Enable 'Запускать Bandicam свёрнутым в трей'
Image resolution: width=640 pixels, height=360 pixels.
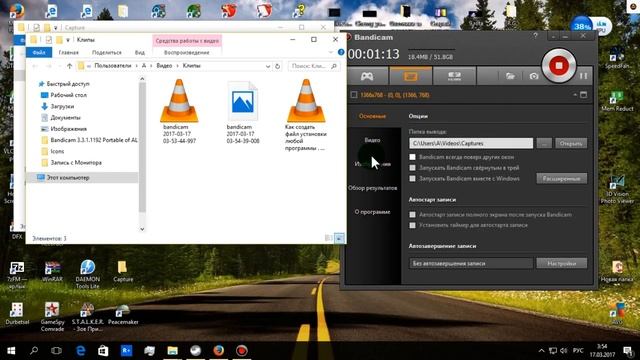(x=412, y=168)
